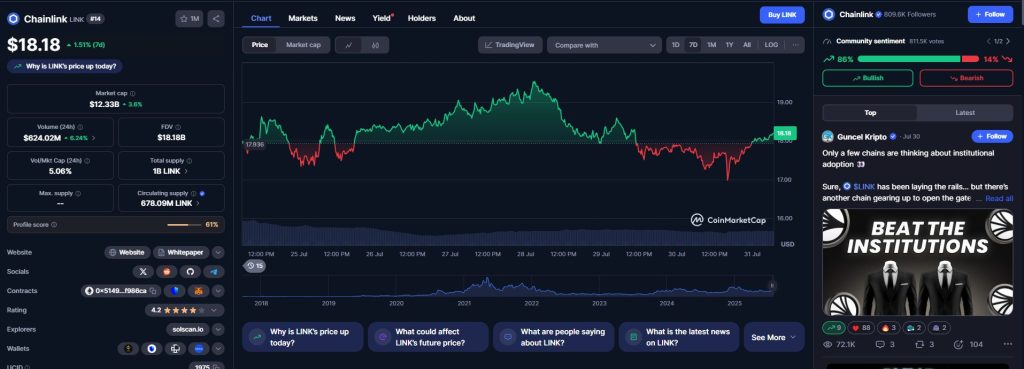Follow the Chainlink community page
Image resolution: width=1024 pixels, height=369 pixels.
point(990,14)
